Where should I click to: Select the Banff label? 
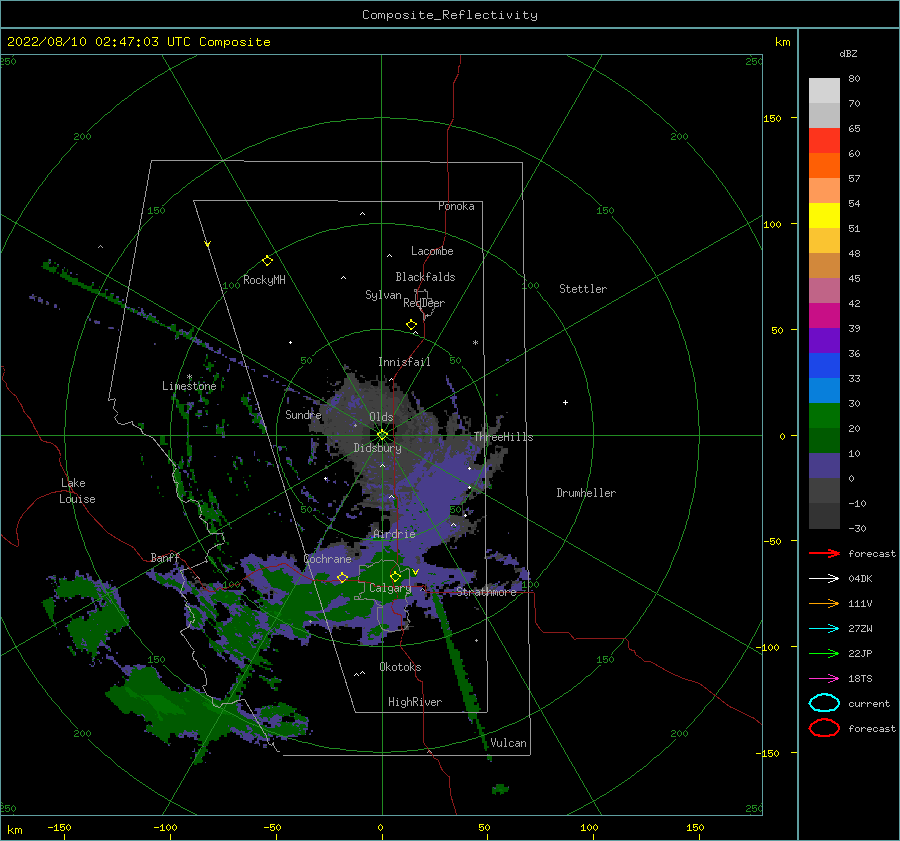[165, 558]
